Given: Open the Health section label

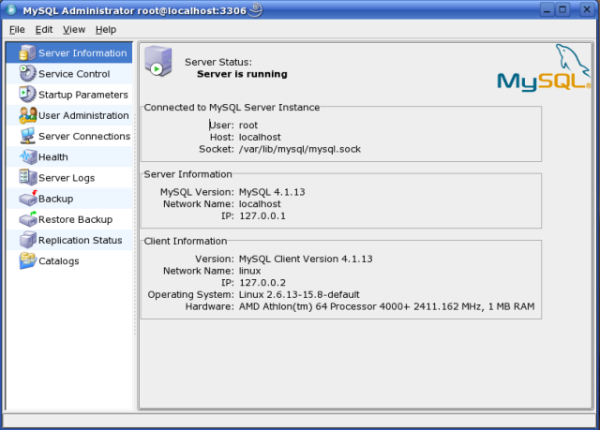Looking at the screenshot, I should click(53, 157).
